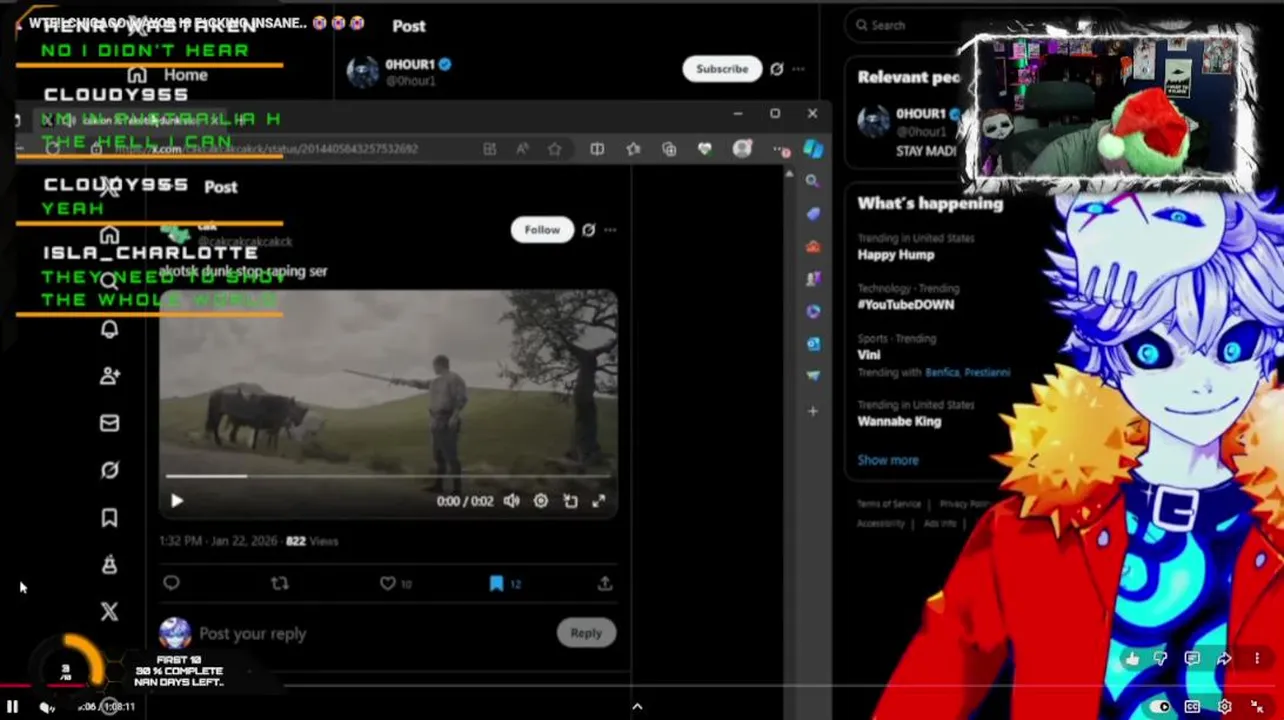This screenshot has width=1284, height=720.
Task: Click the Edge address bar URL
Action: pos(268,149)
